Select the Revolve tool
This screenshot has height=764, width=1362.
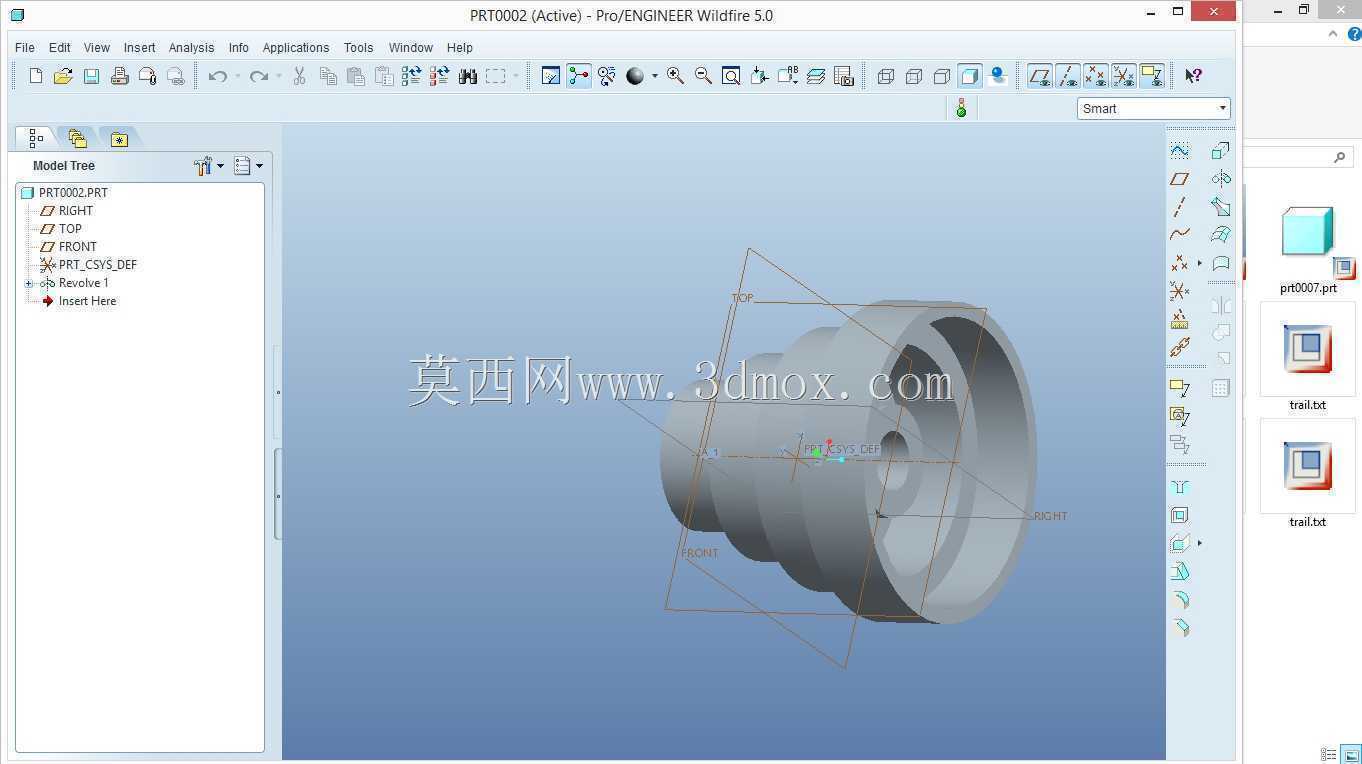coord(1220,178)
